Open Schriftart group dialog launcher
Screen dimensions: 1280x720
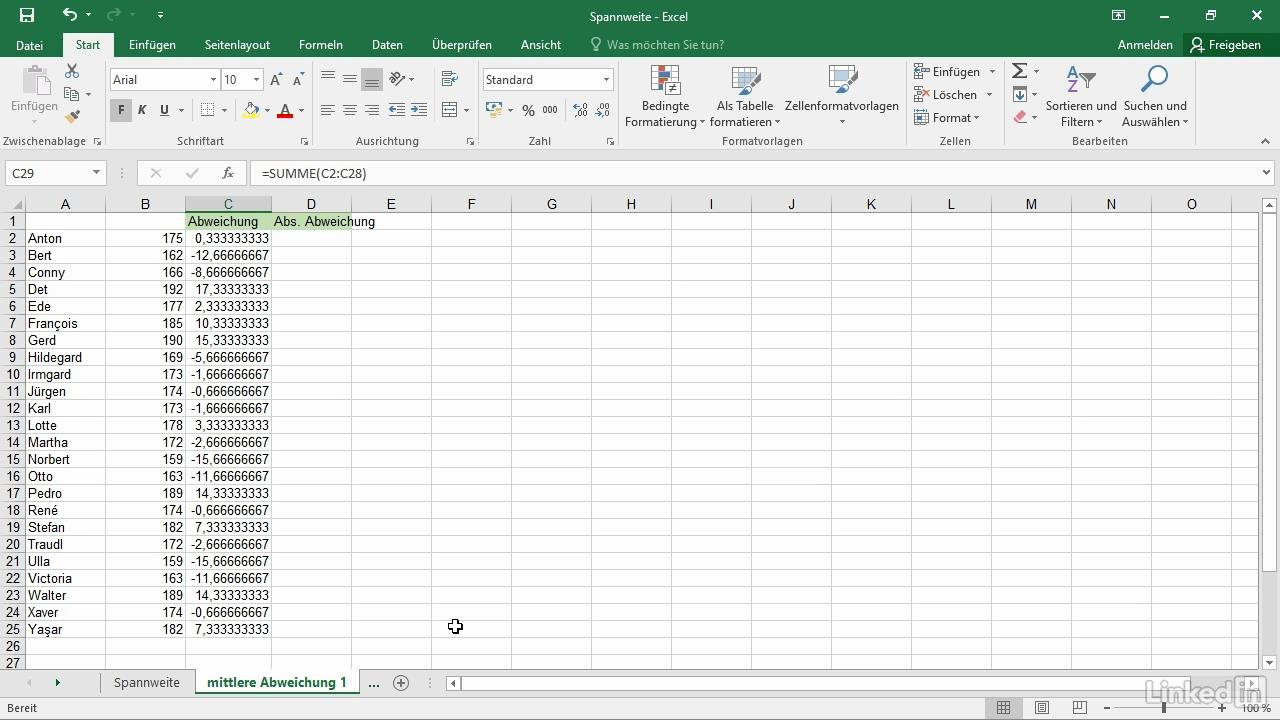[303, 142]
